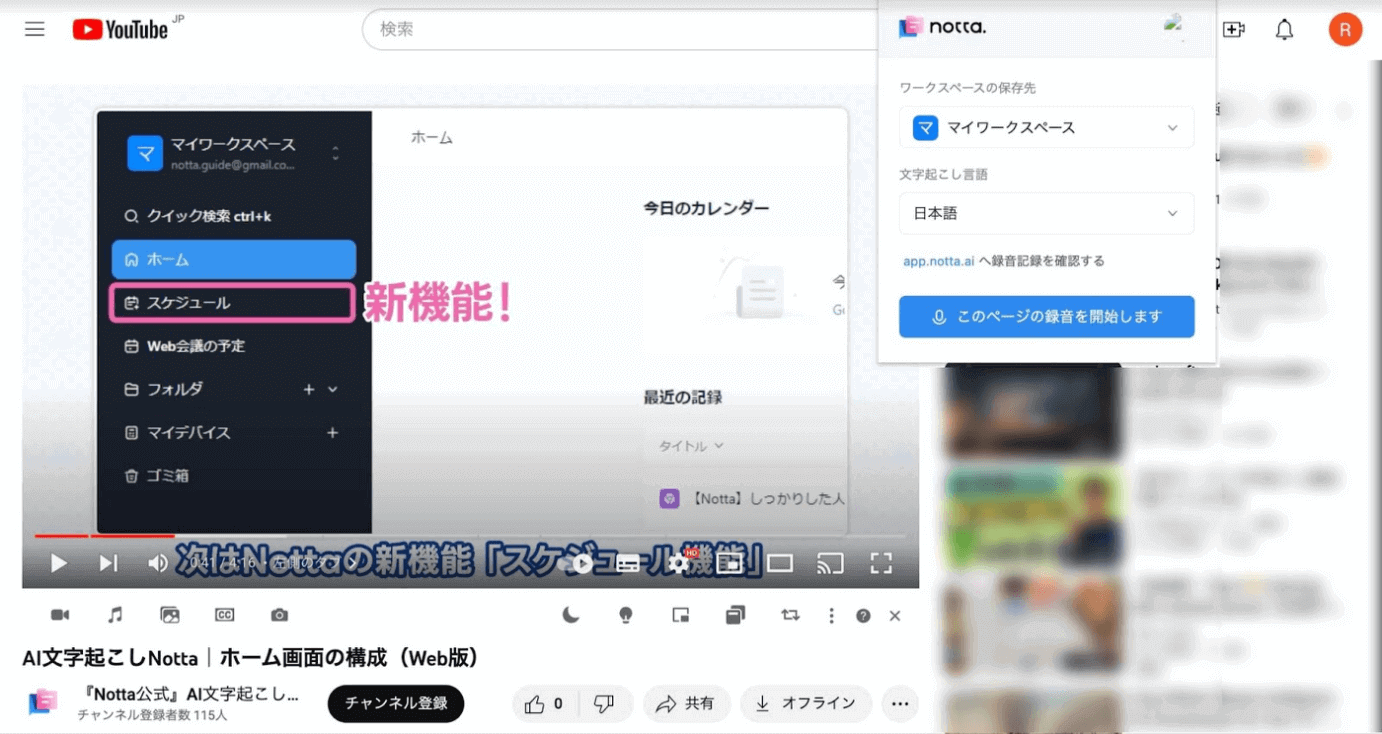The height and width of the screenshot is (734, 1382).
Task: Open the Notta channel avatar
Action: tap(42, 703)
